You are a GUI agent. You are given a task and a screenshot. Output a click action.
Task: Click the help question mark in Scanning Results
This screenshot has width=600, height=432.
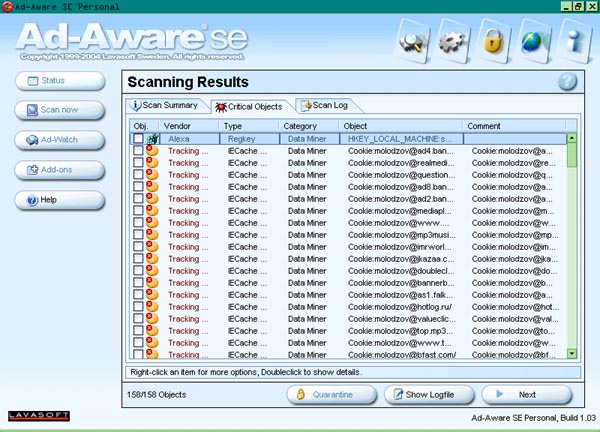pos(567,82)
